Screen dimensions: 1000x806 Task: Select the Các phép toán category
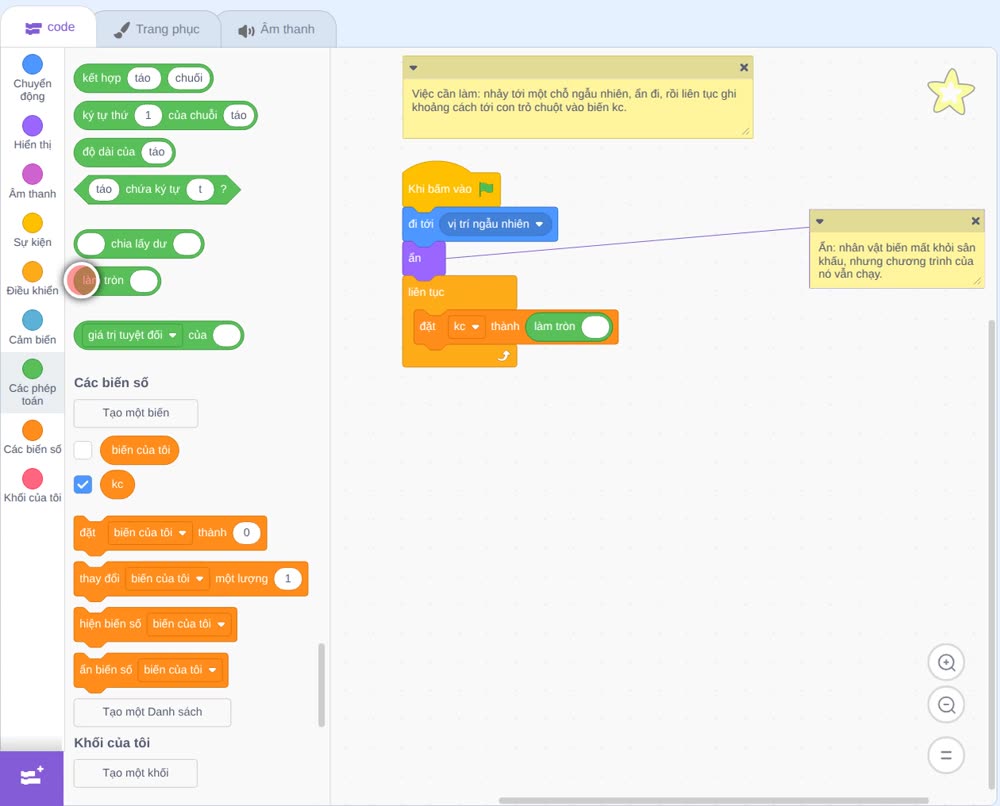(x=33, y=383)
